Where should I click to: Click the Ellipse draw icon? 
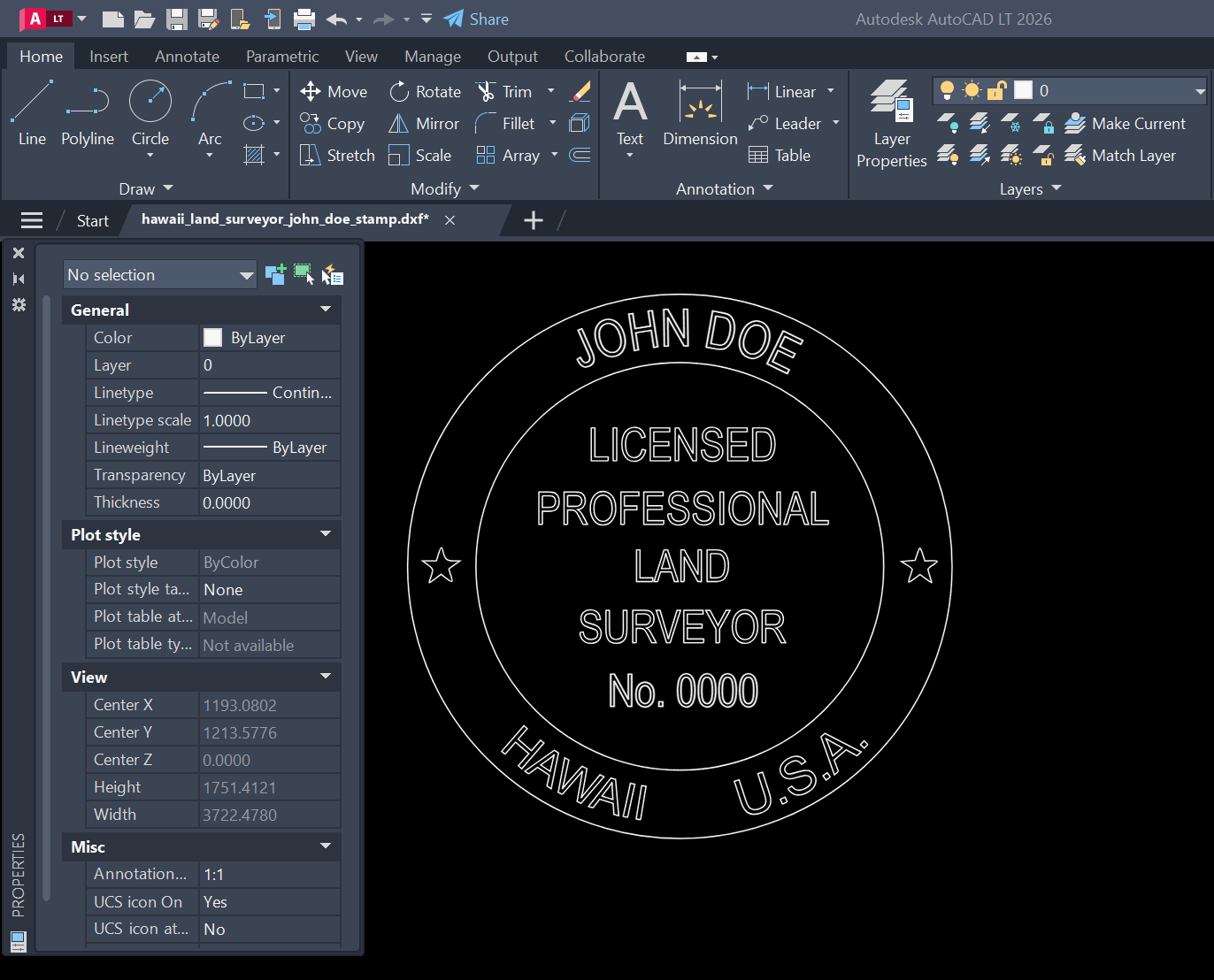pos(254,123)
